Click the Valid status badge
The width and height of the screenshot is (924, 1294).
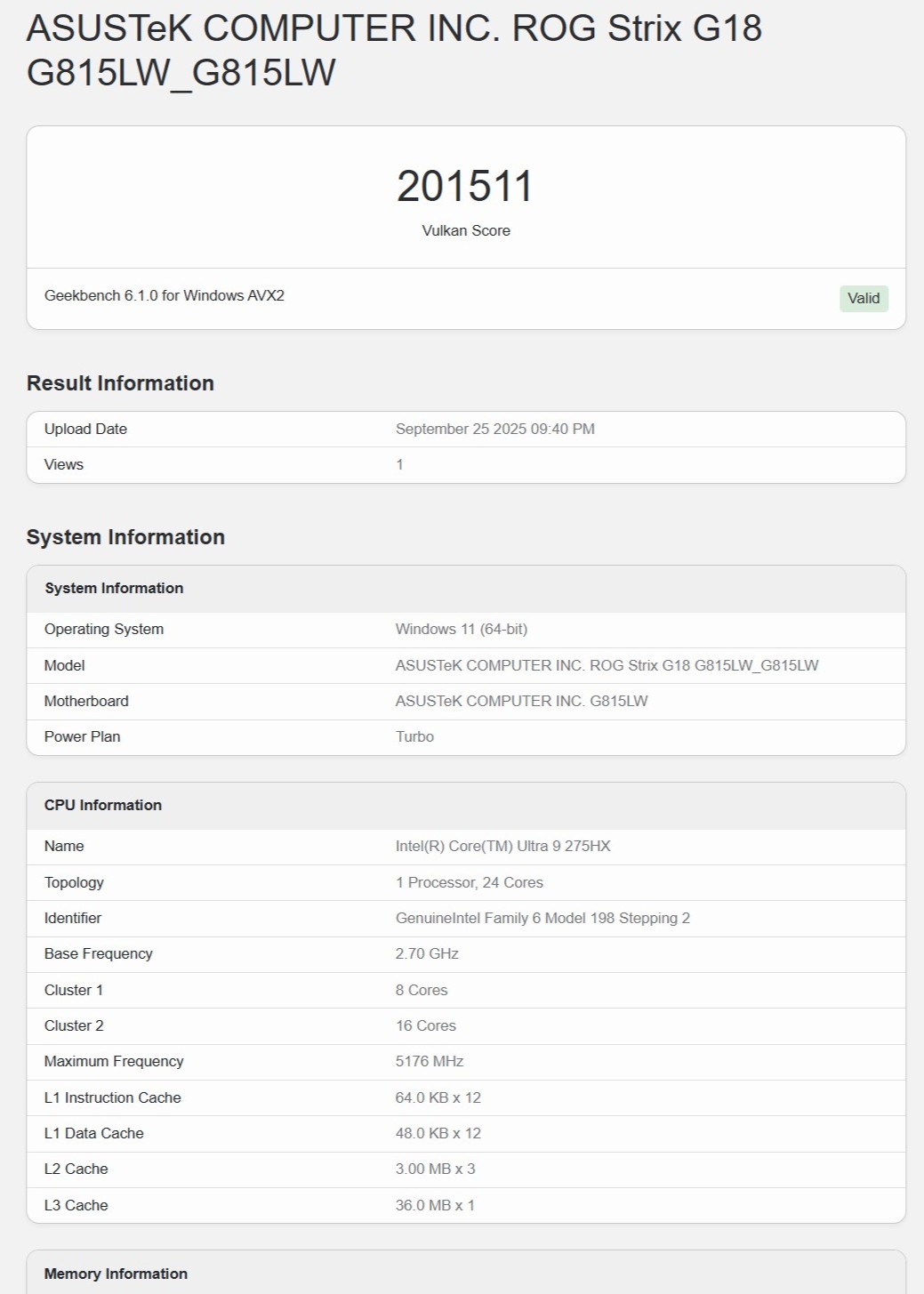click(x=864, y=299)
